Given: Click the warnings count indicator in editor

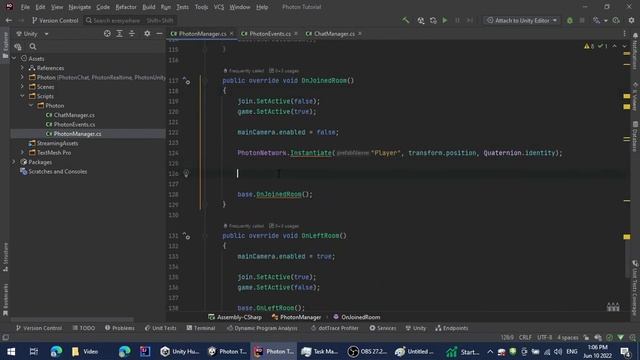Looking at the screenshot, I should point(589,46).
